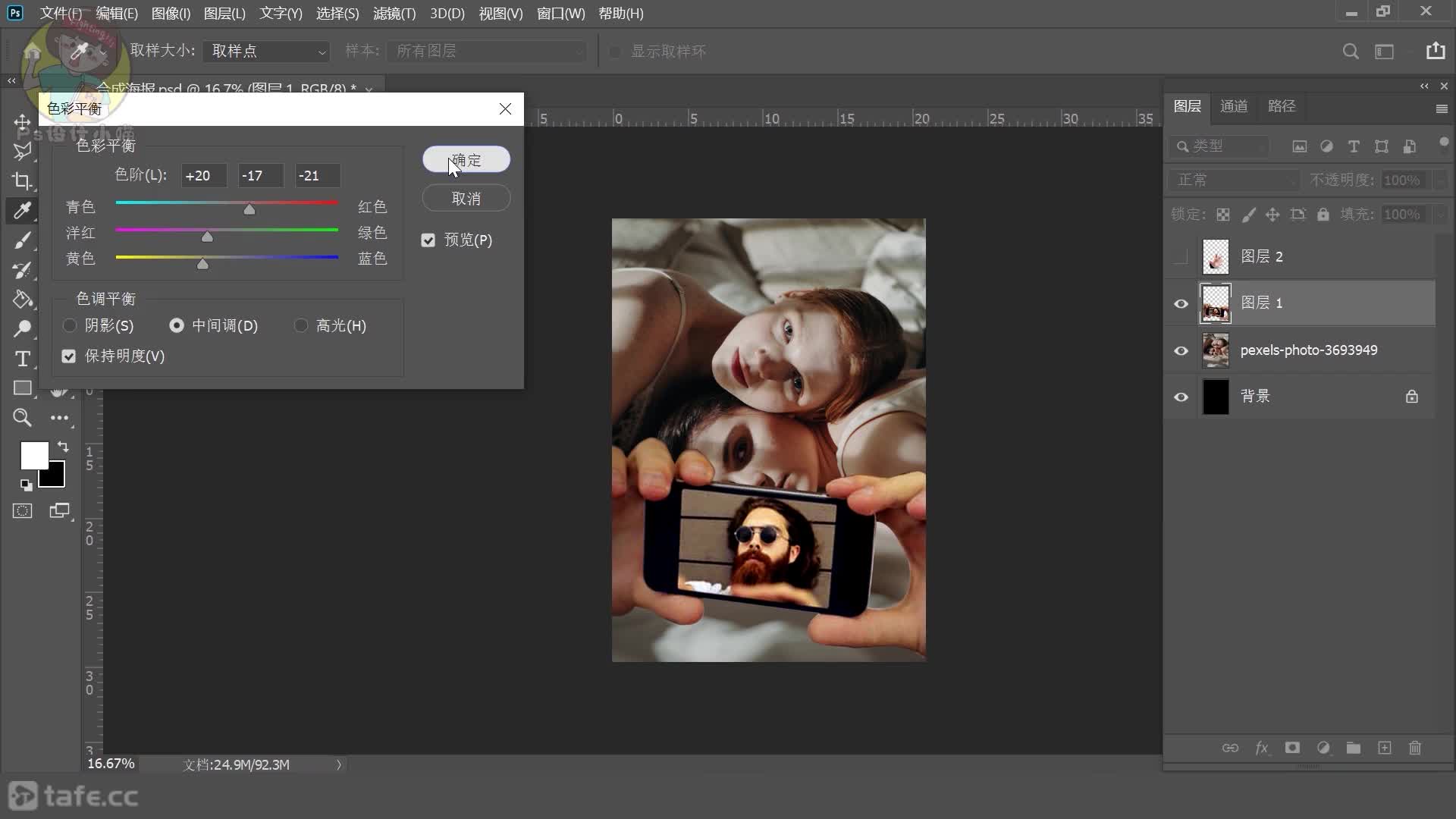Open the sample source dropdown

[486, 51]
